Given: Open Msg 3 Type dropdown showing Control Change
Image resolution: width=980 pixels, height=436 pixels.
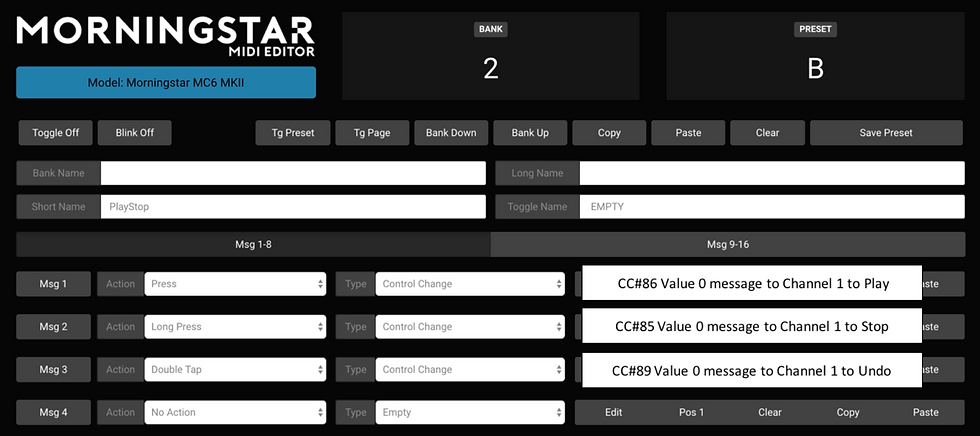Looking at the screenshot, I should click(470, 369).
